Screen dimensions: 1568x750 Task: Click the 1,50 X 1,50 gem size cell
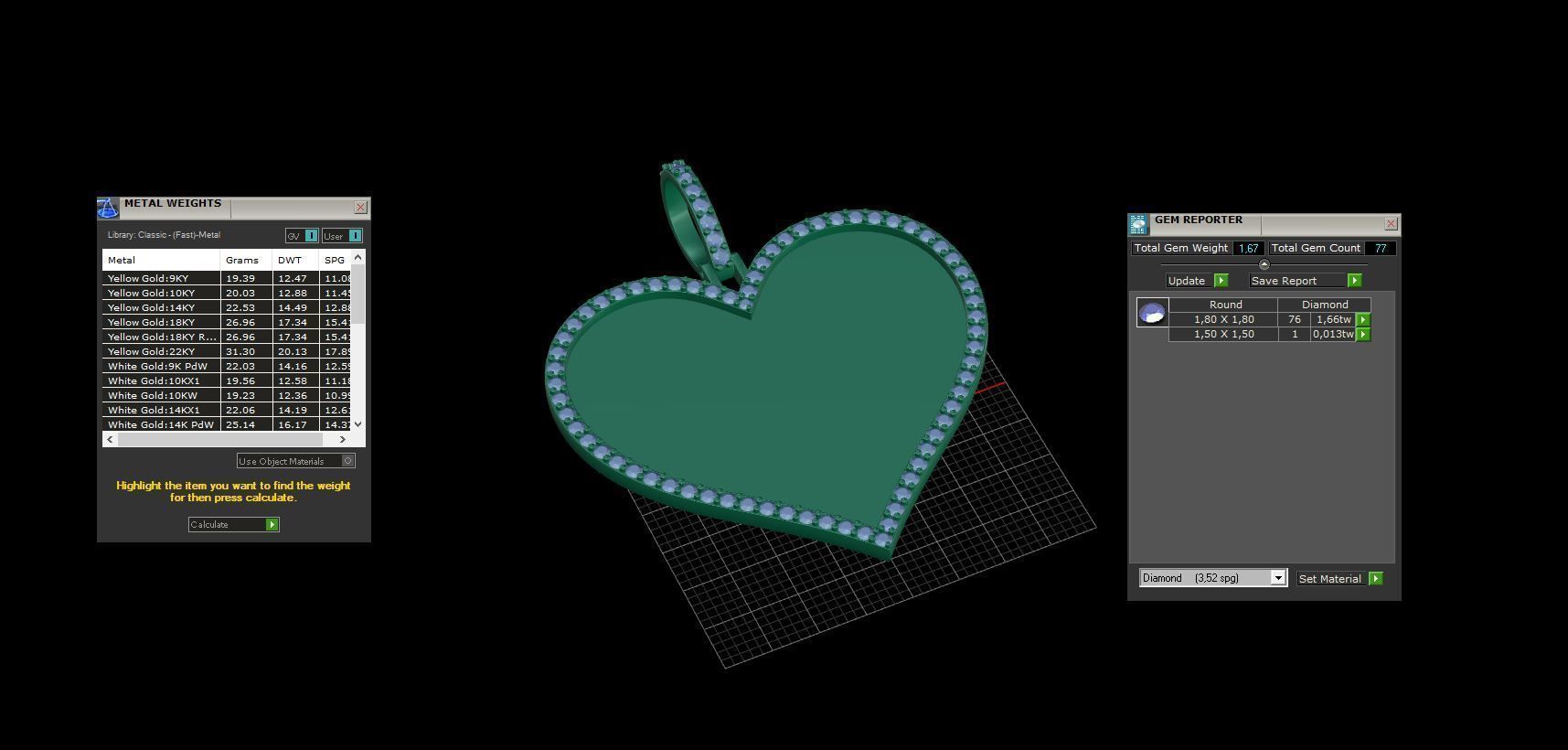(1223, 335)
